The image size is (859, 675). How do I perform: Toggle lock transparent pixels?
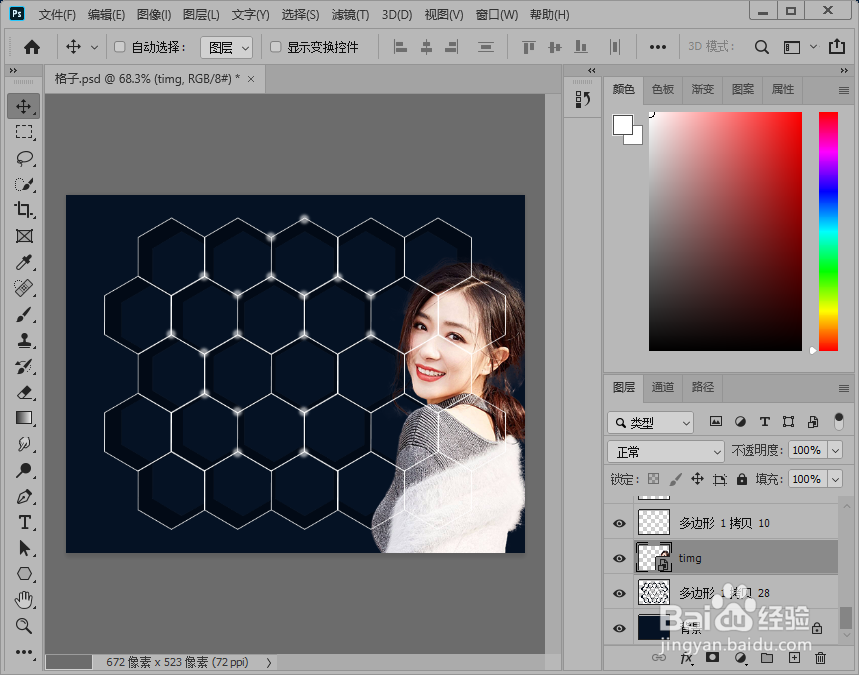(x=653, y=479)
